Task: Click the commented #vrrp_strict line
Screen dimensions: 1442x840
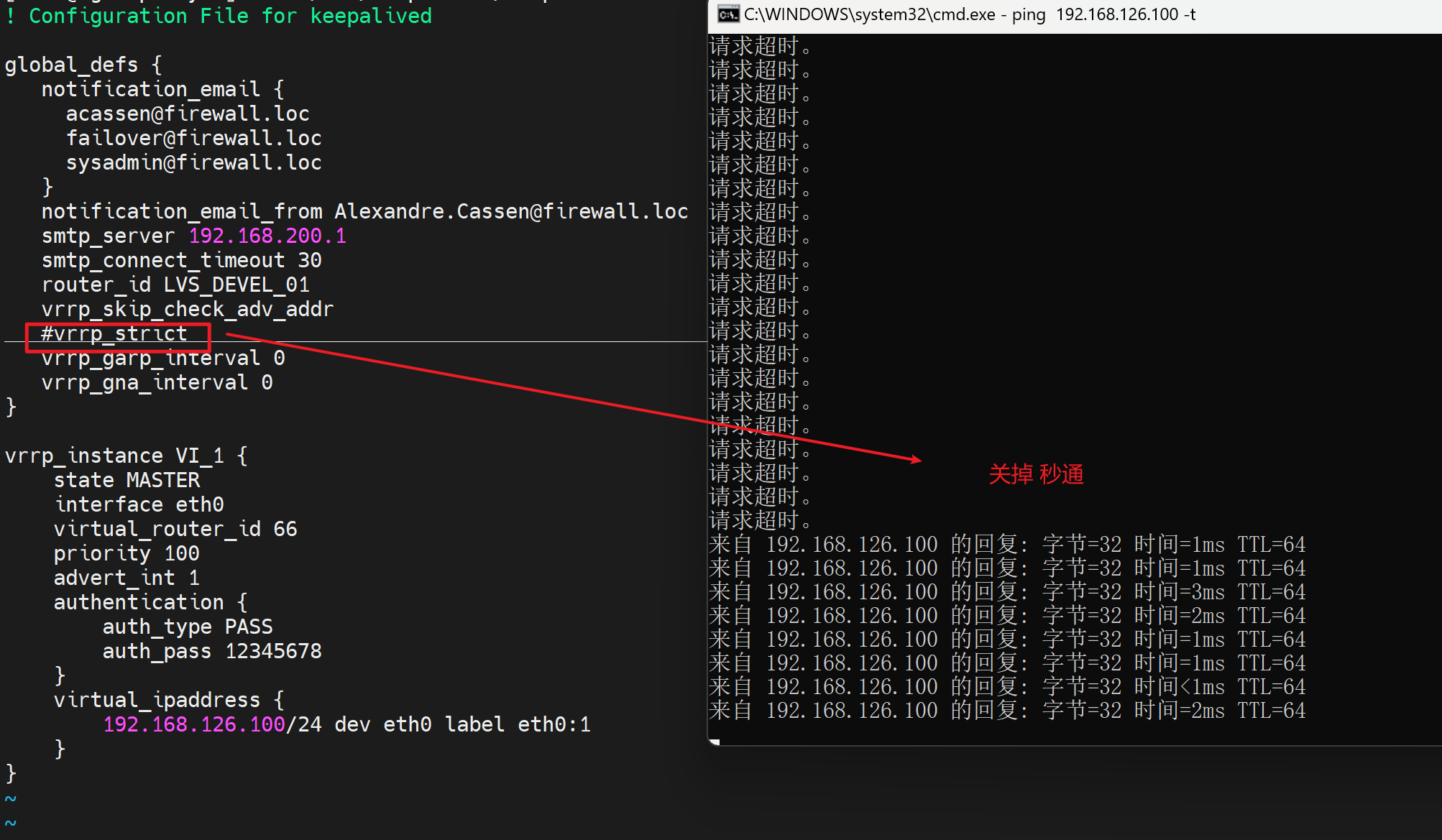Action: pos(114,334)
